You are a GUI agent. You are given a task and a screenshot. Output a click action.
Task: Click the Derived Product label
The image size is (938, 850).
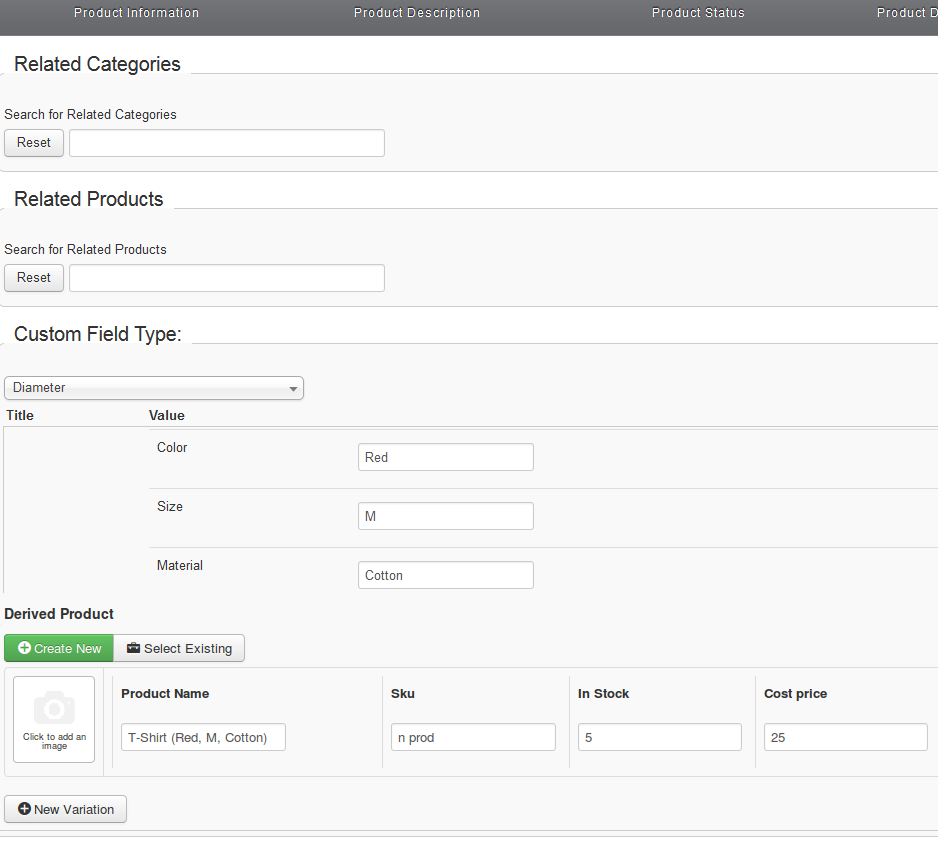[59, 614]
